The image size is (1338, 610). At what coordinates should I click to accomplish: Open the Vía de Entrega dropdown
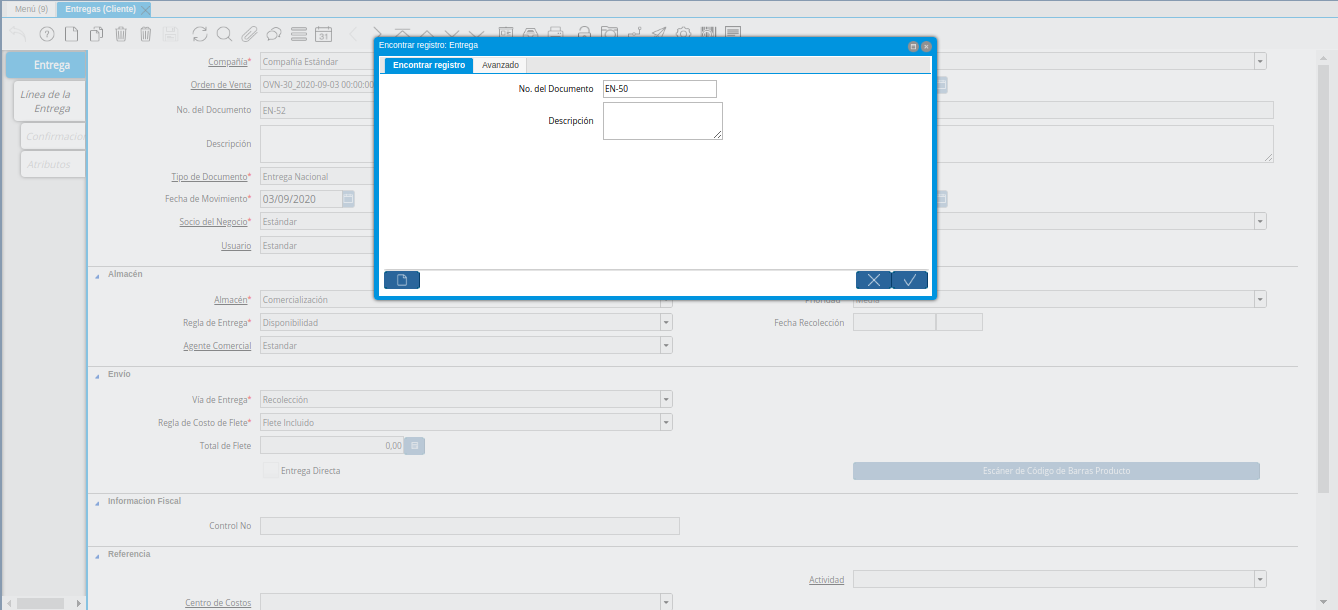tap(666, 399)
